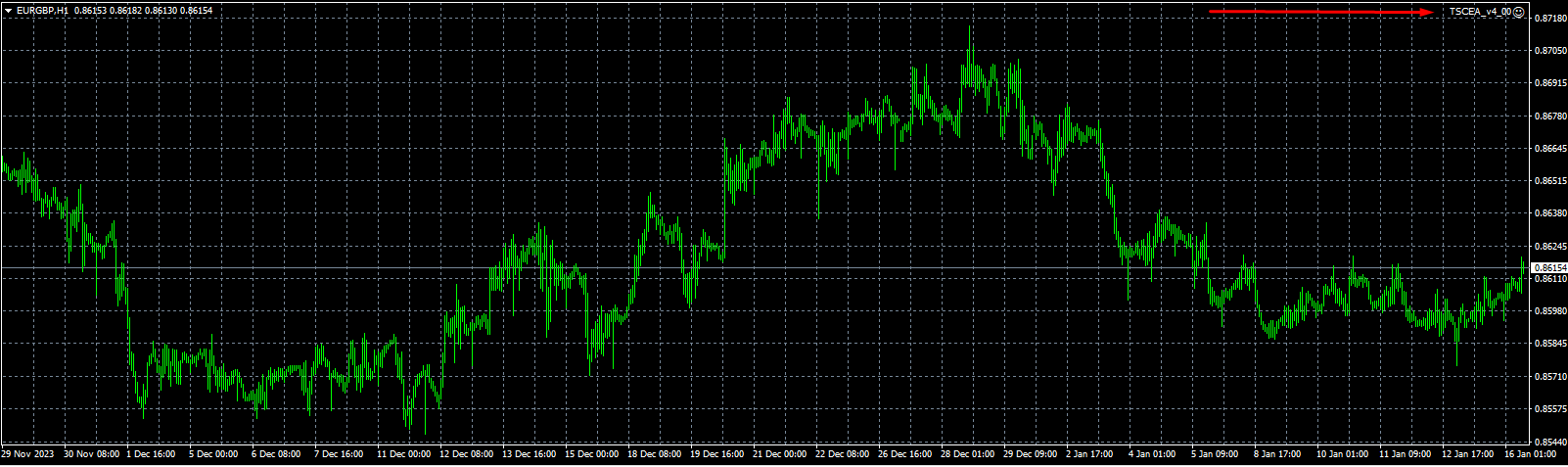This screenshot has width=1568, height=467.
Task: Click the 0.85710 price scale label
Action: point(1548,377)
